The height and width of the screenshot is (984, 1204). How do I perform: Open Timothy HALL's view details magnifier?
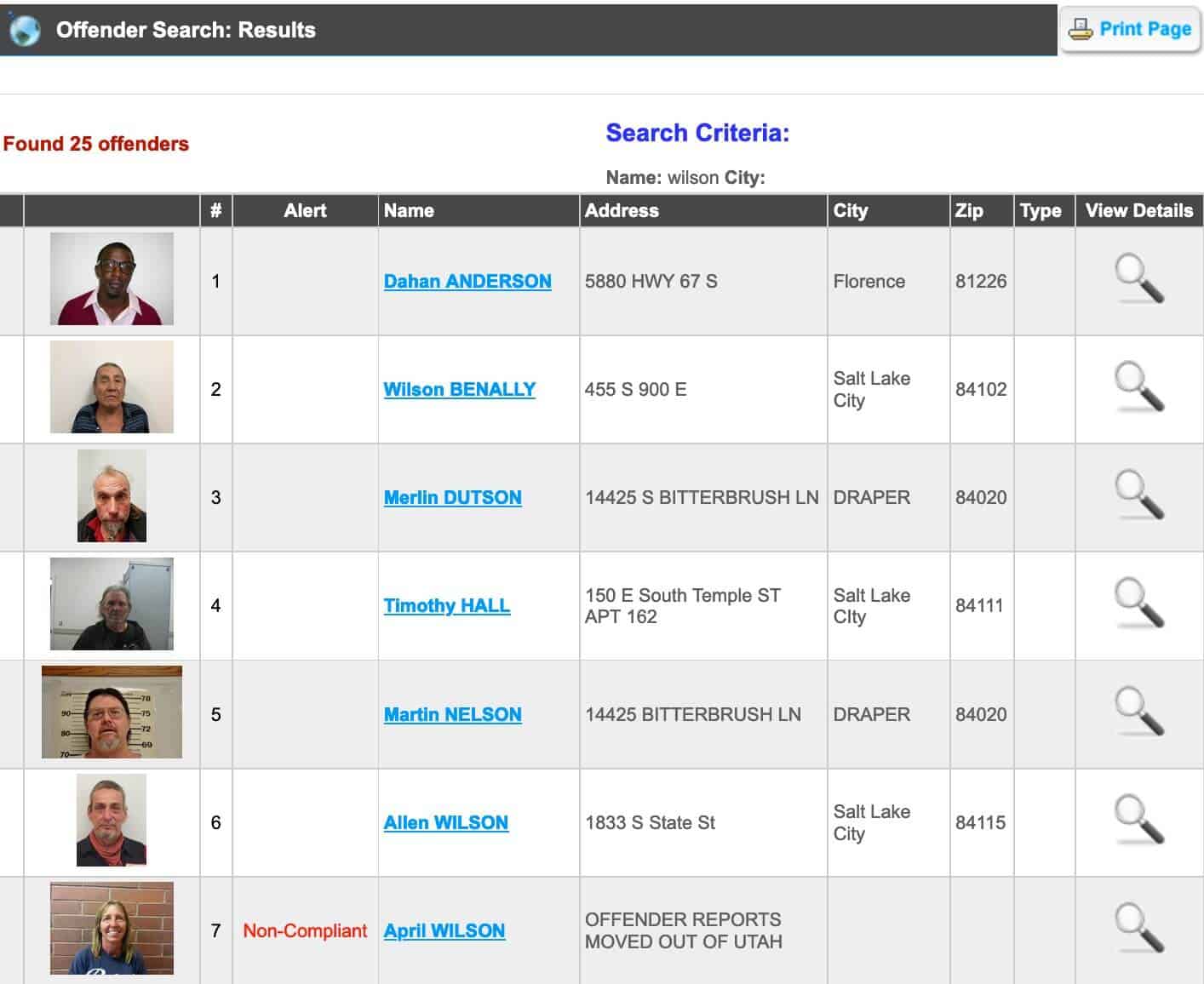coord(1138,604)
